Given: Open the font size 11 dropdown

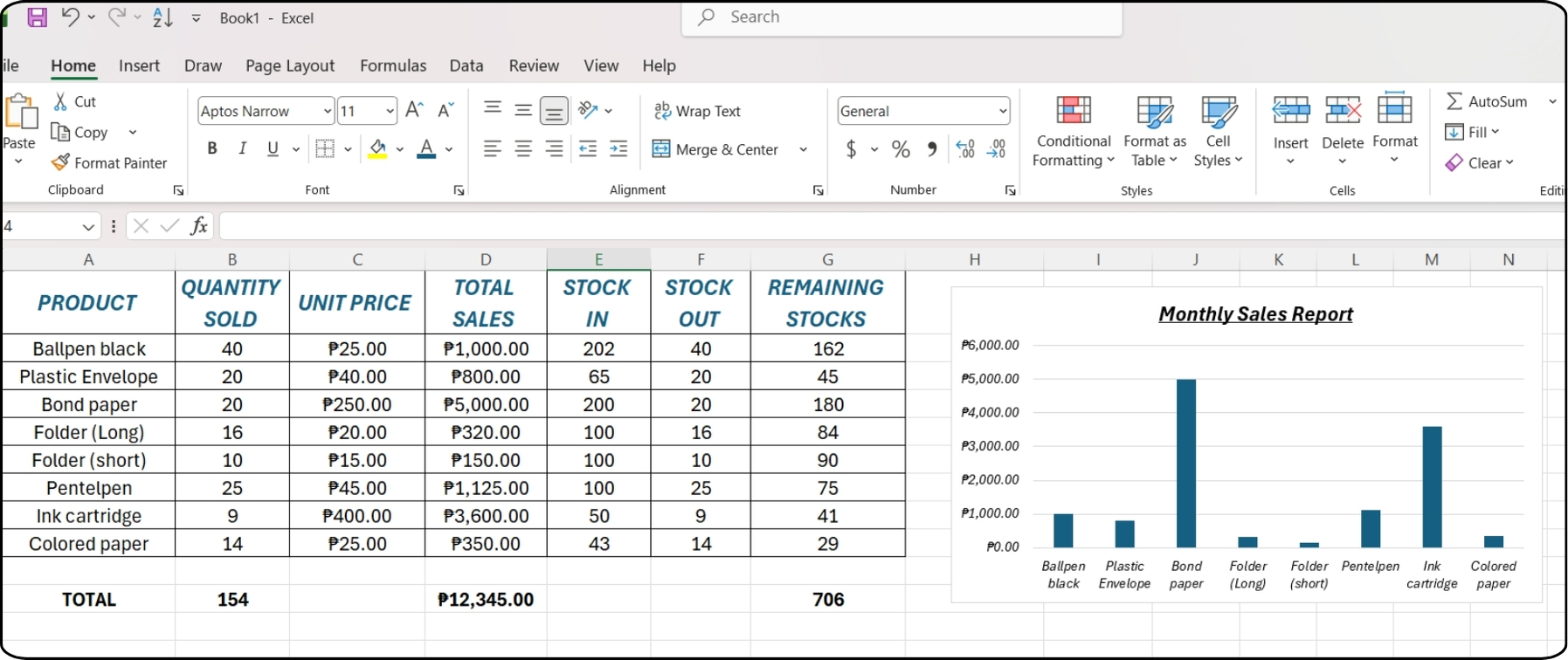Looking at the screenshot, I should [390, 111].
